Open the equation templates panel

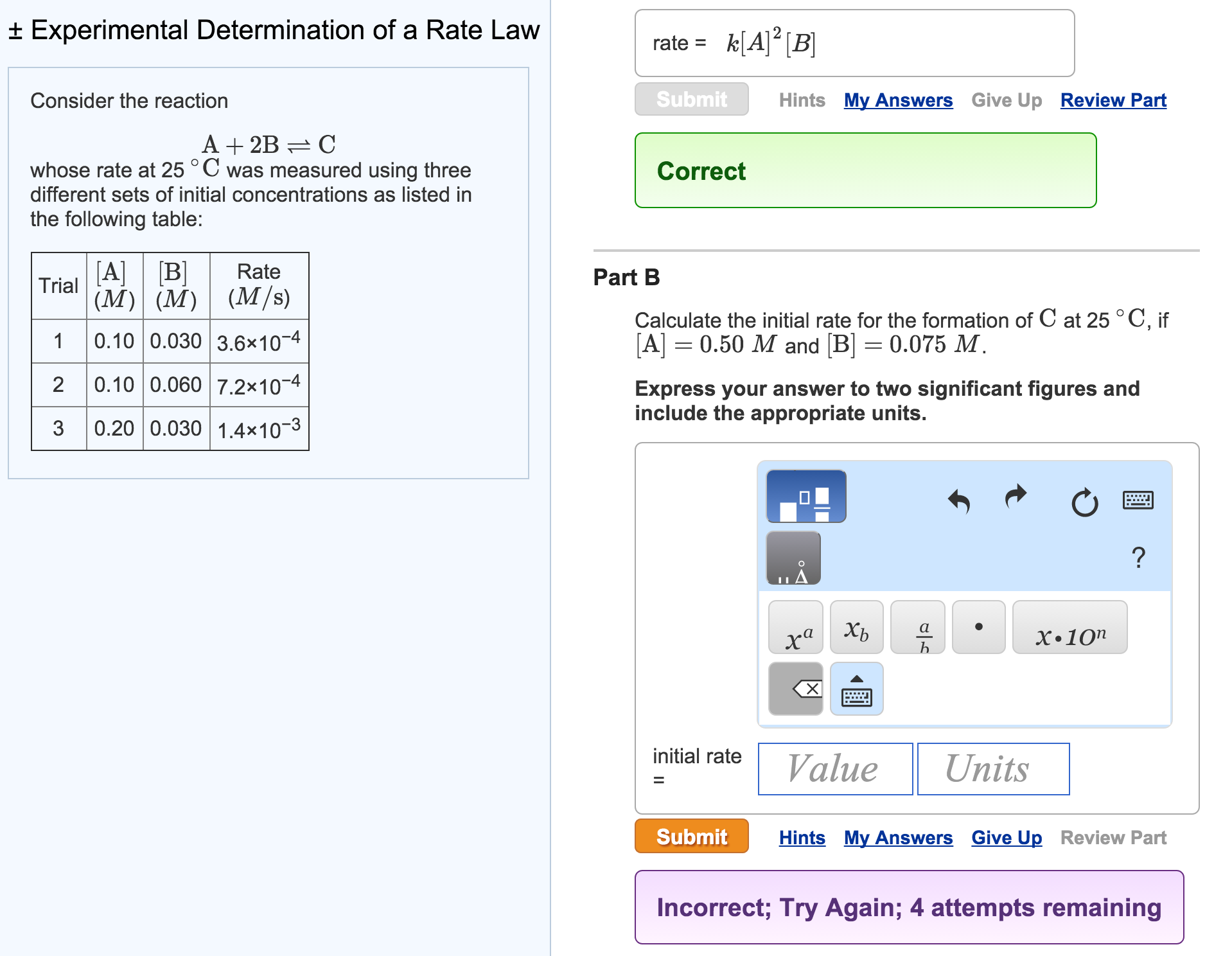[x=805, y=495]
